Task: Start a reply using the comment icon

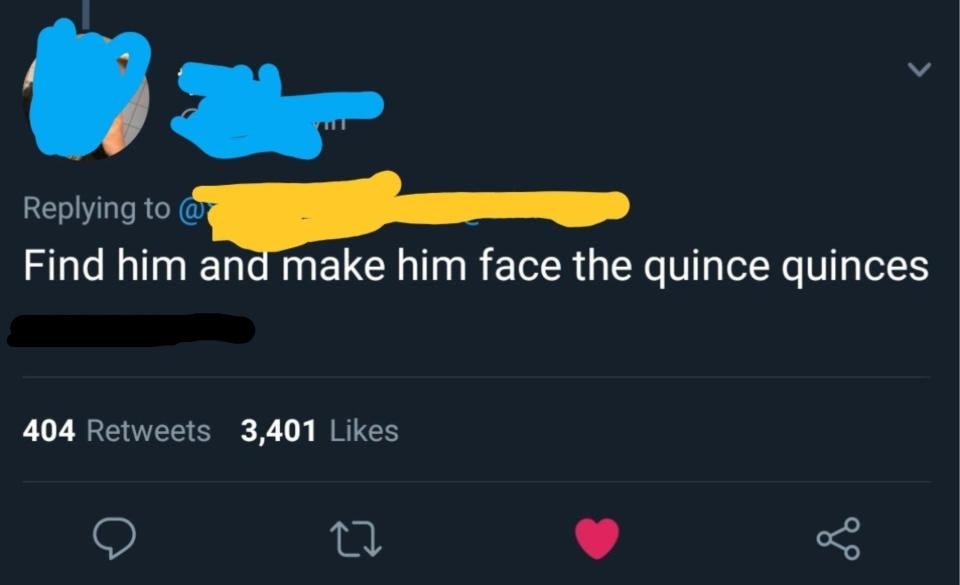Action: (x=115, y=537)
